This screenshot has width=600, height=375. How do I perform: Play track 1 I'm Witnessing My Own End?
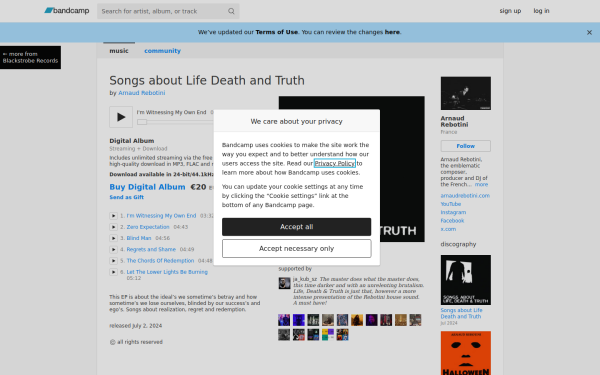113,216
